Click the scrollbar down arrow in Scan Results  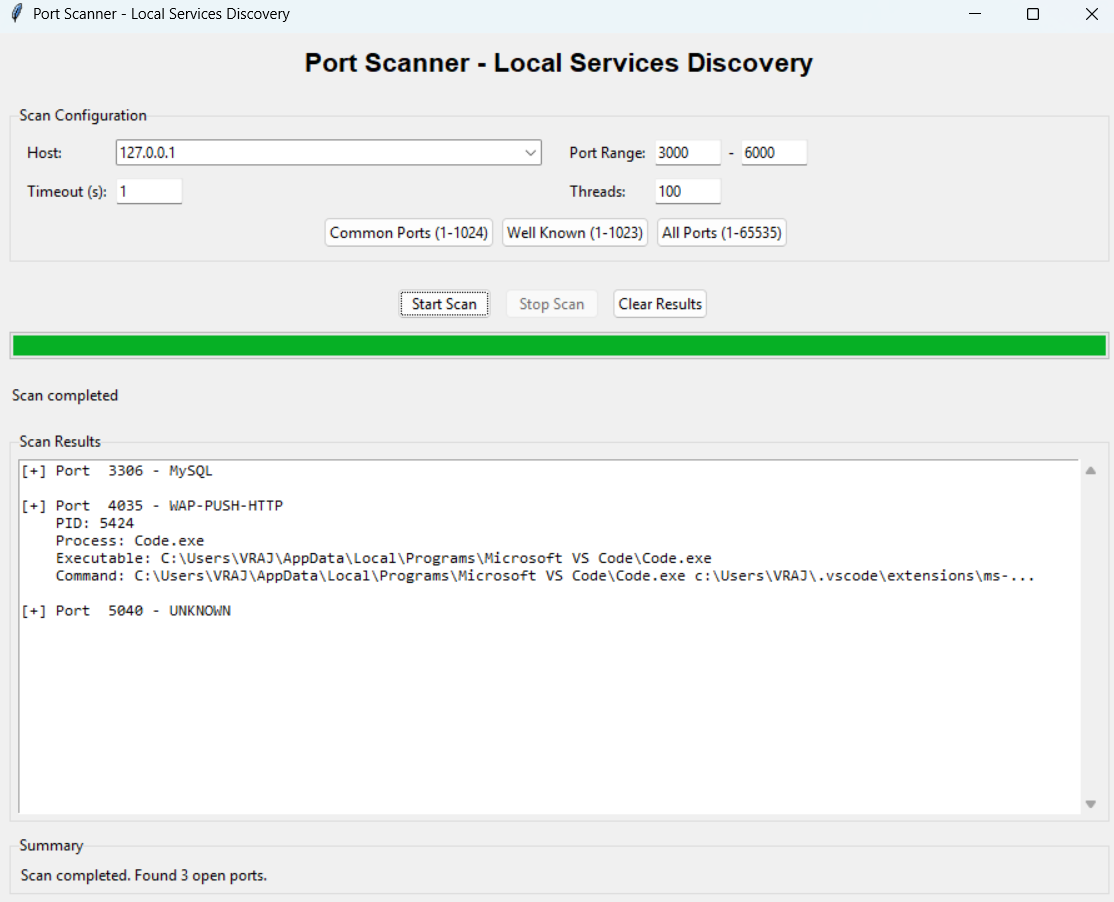[x=1090, y=803]
